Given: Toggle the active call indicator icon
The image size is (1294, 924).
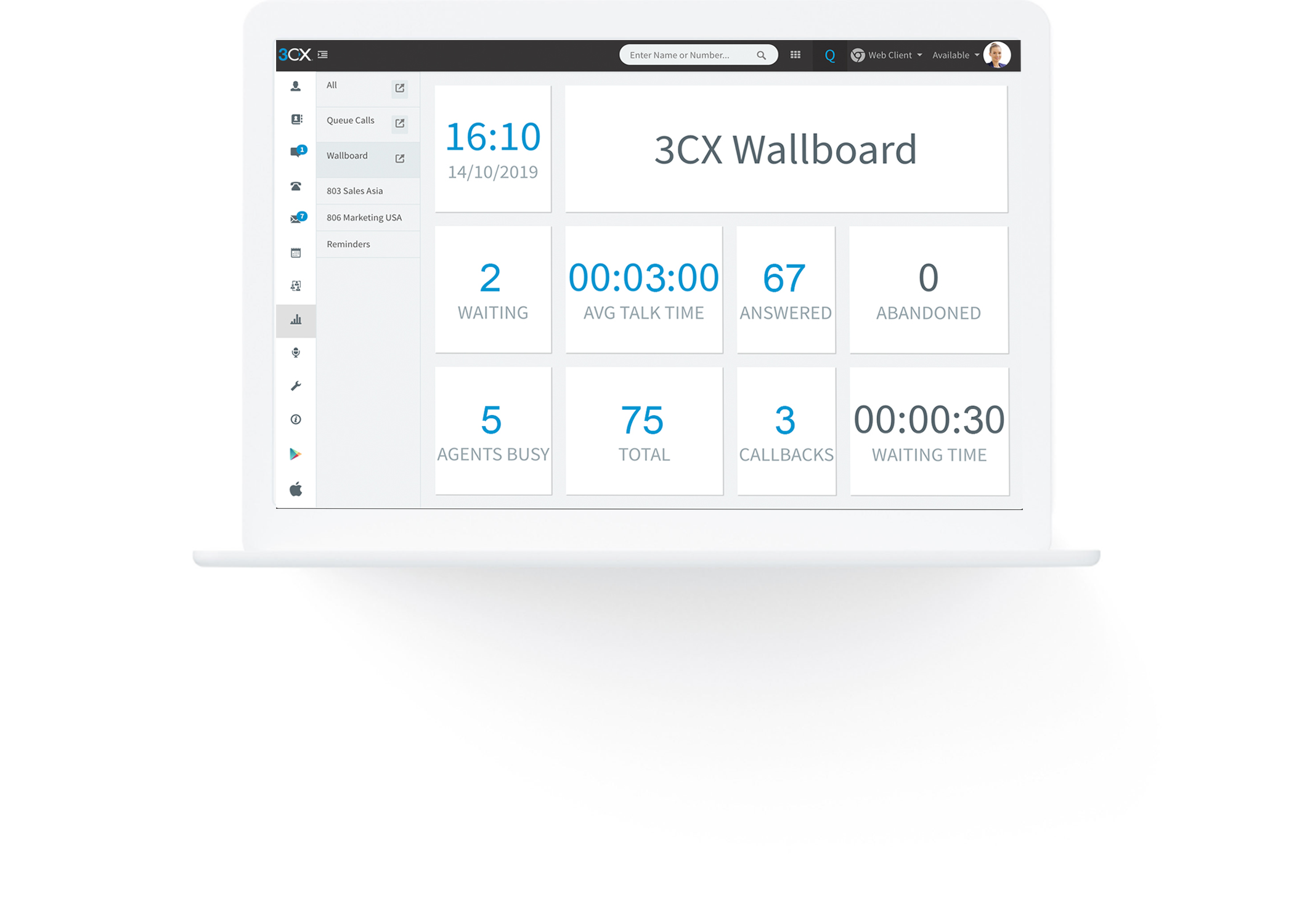Looking at the screenshot, I should click(x=294, y=187).
